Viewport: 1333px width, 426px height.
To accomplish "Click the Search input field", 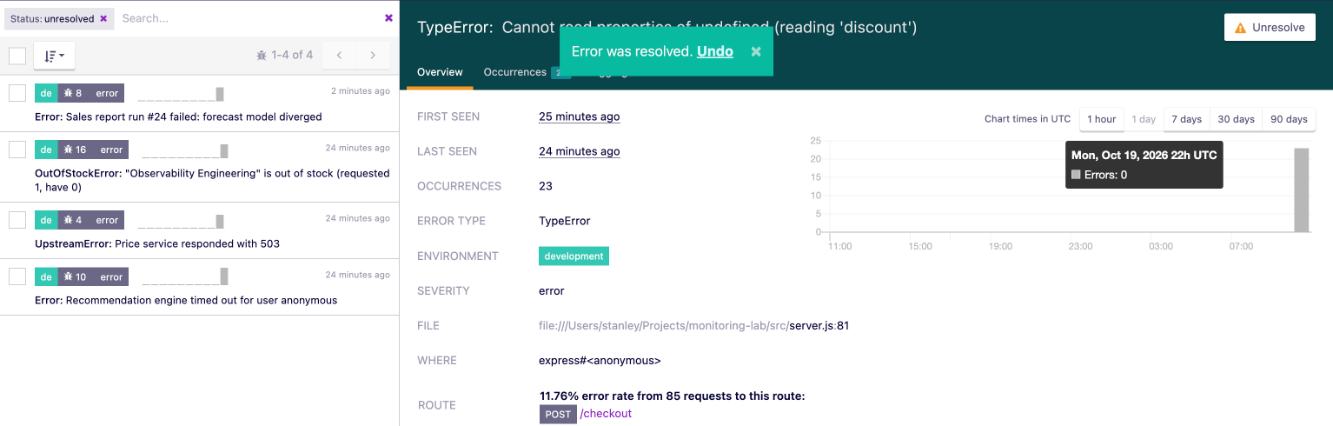I will (x=248, y=18).
